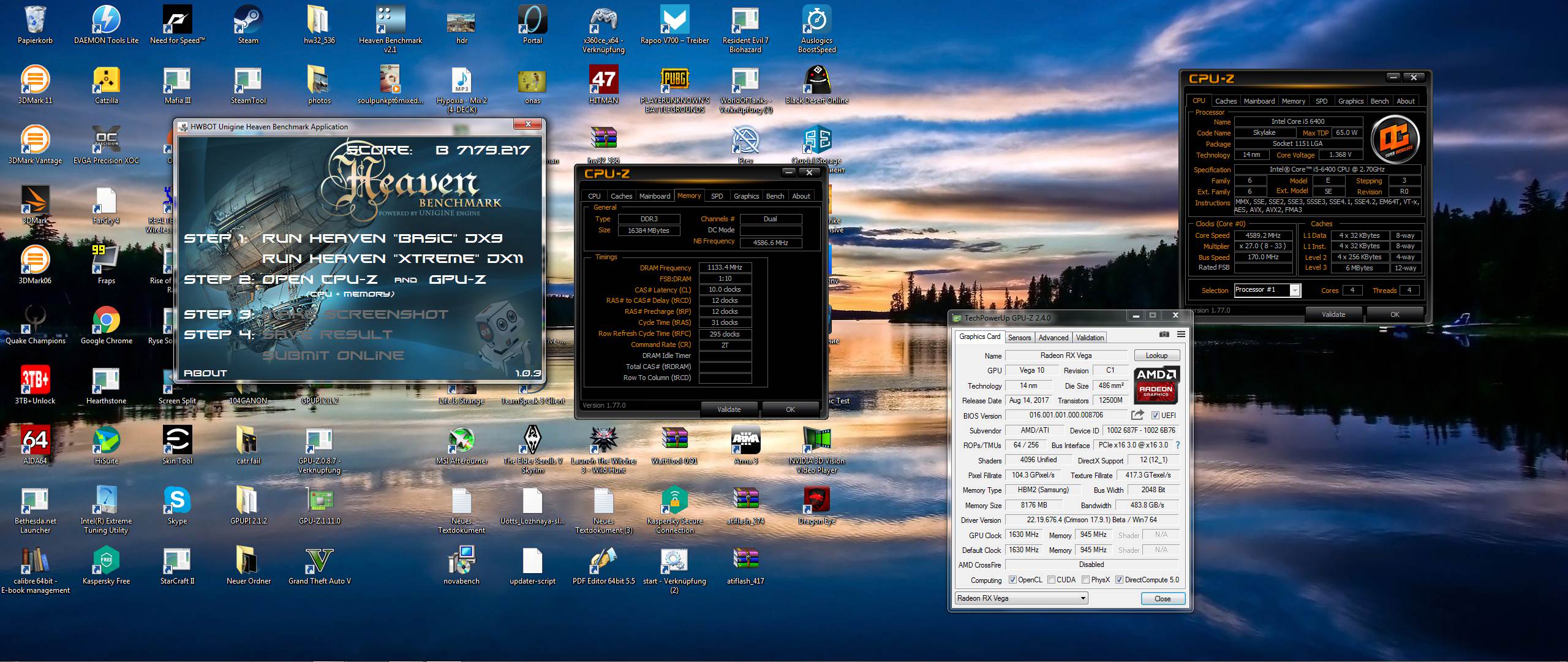Open PLAYERUNKNOWN'S BATTLEGROUNDS icon
The width and height of the screenshot is (1568, 662).
point(674,89)
